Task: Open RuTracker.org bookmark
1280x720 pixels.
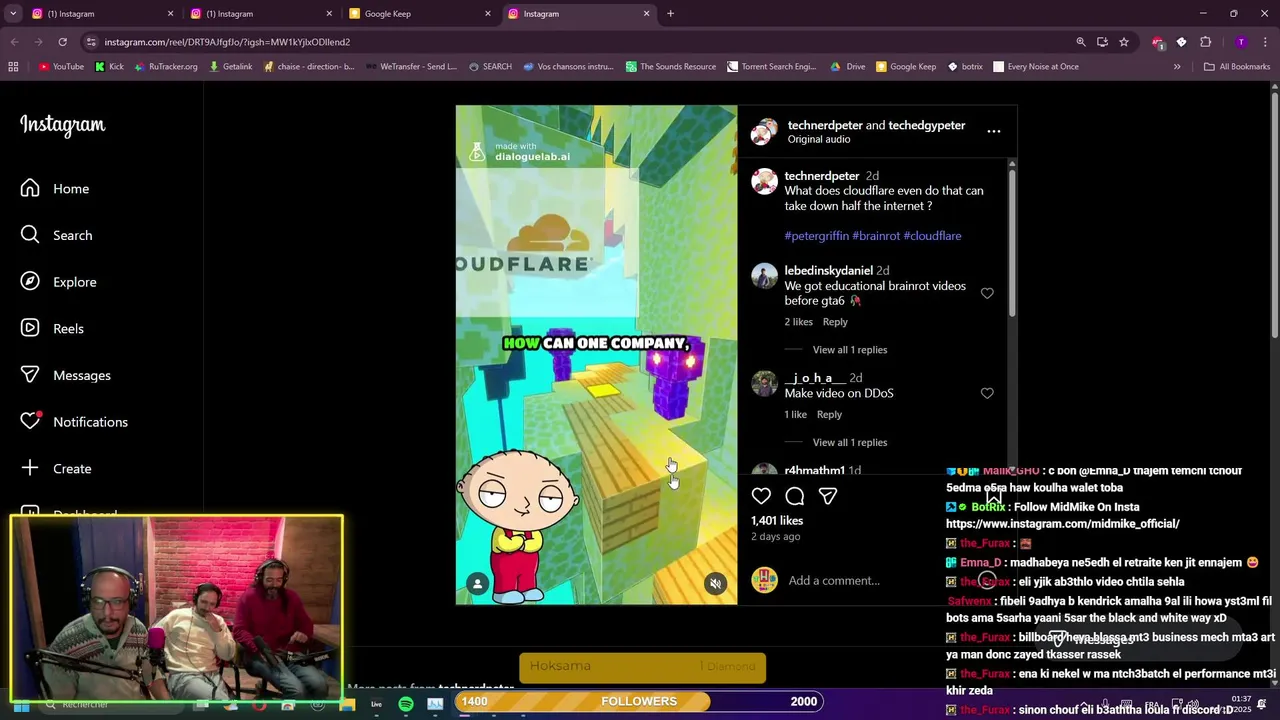Action: pos(165,67)
